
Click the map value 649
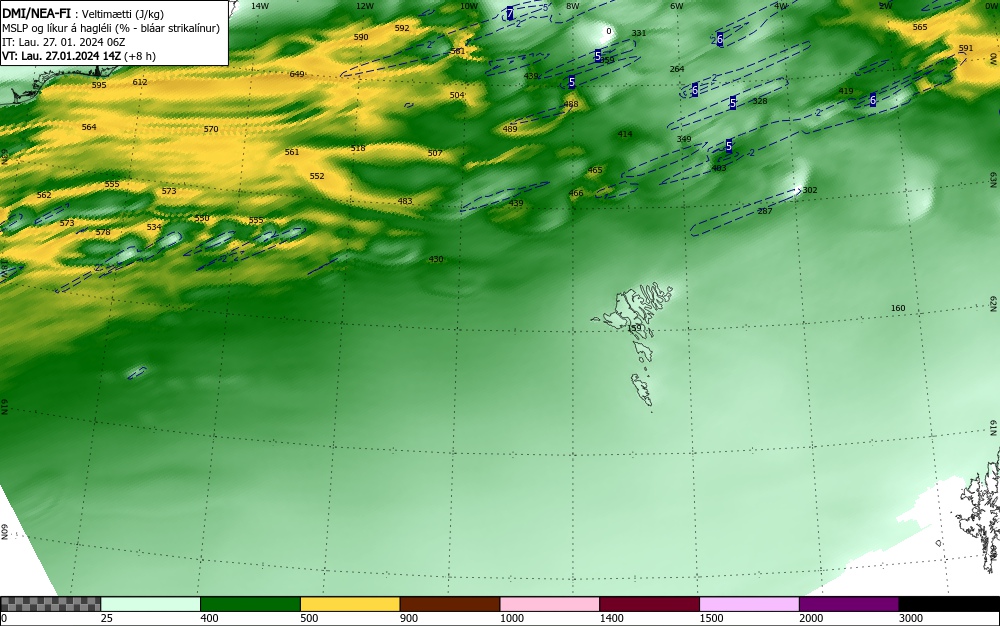coord(297,74)
